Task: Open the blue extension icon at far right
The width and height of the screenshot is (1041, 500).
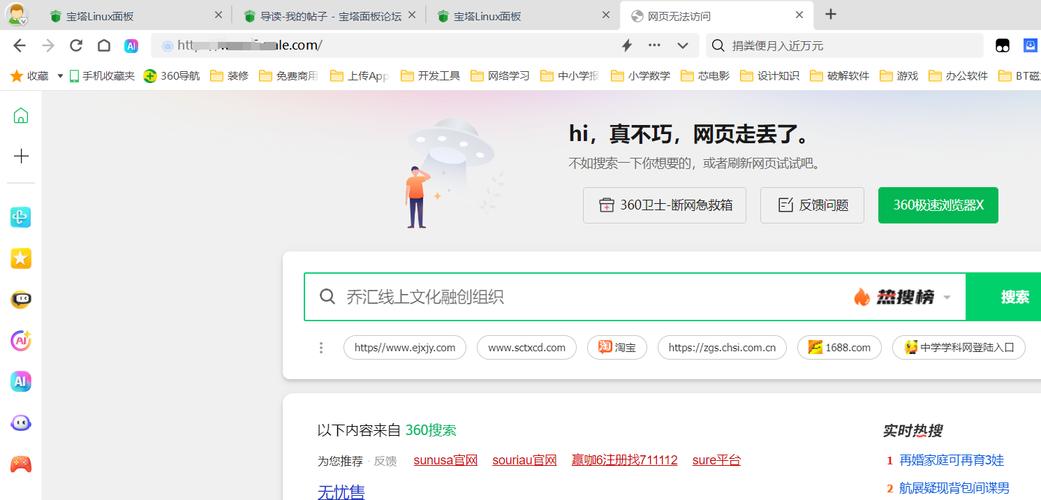Action: pyautogui.click(x=1030, y=45)
